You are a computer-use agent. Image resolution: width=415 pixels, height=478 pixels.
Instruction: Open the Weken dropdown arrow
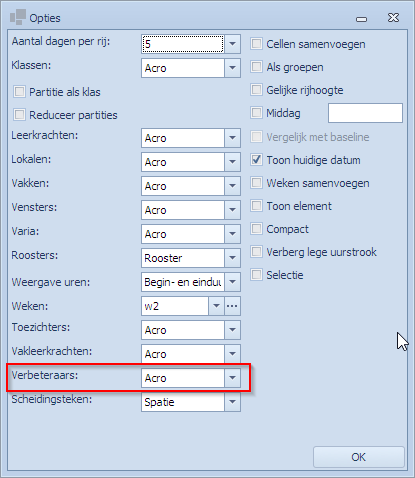coord(216,306)
